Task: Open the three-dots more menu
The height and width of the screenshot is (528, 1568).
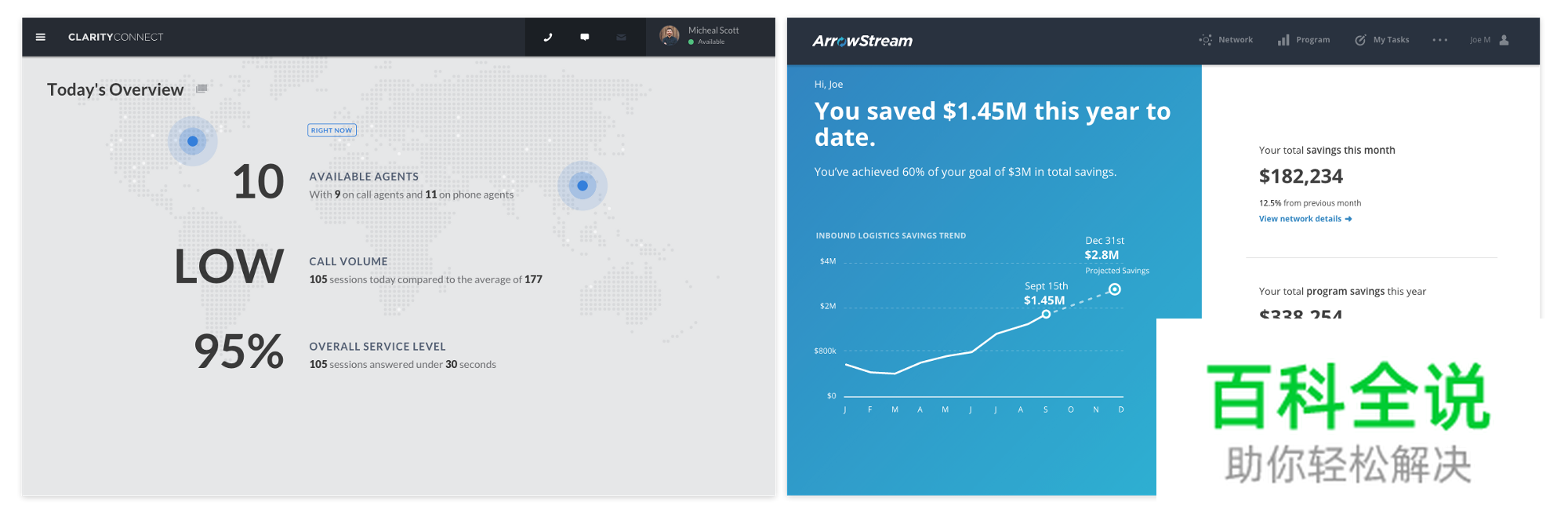Action: click(x=1439, y=40)
